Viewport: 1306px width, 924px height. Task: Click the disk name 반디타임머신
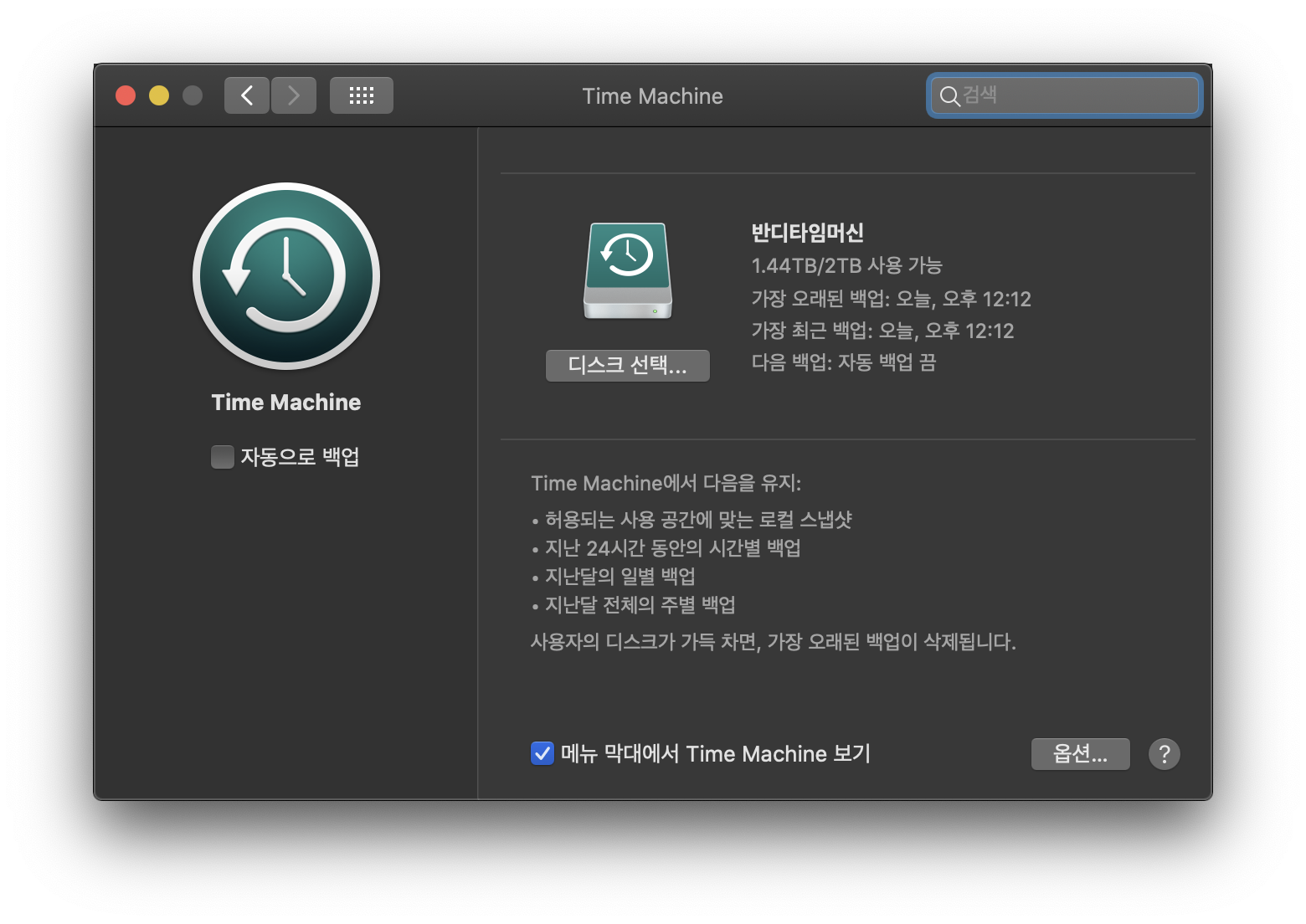[808, 233]
